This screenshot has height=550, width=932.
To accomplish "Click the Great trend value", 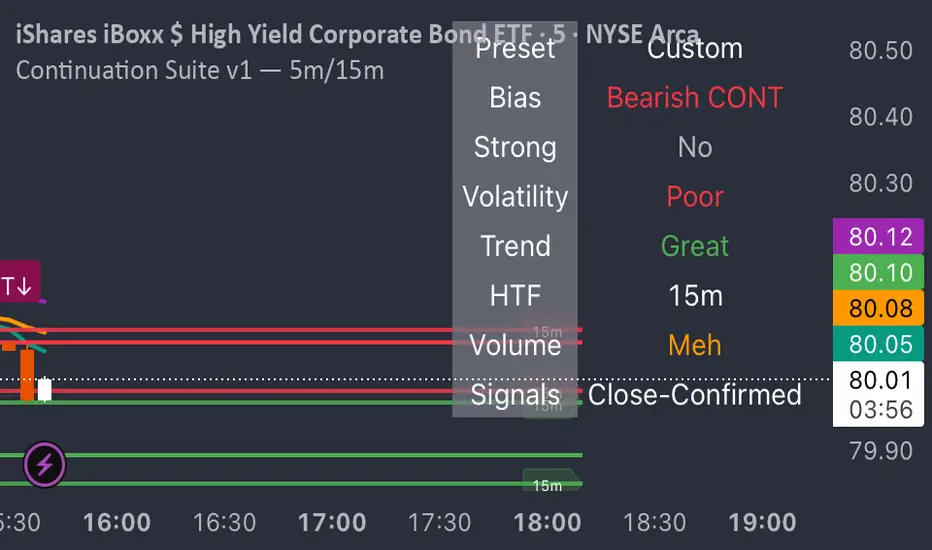I will [x=694, y=246].
